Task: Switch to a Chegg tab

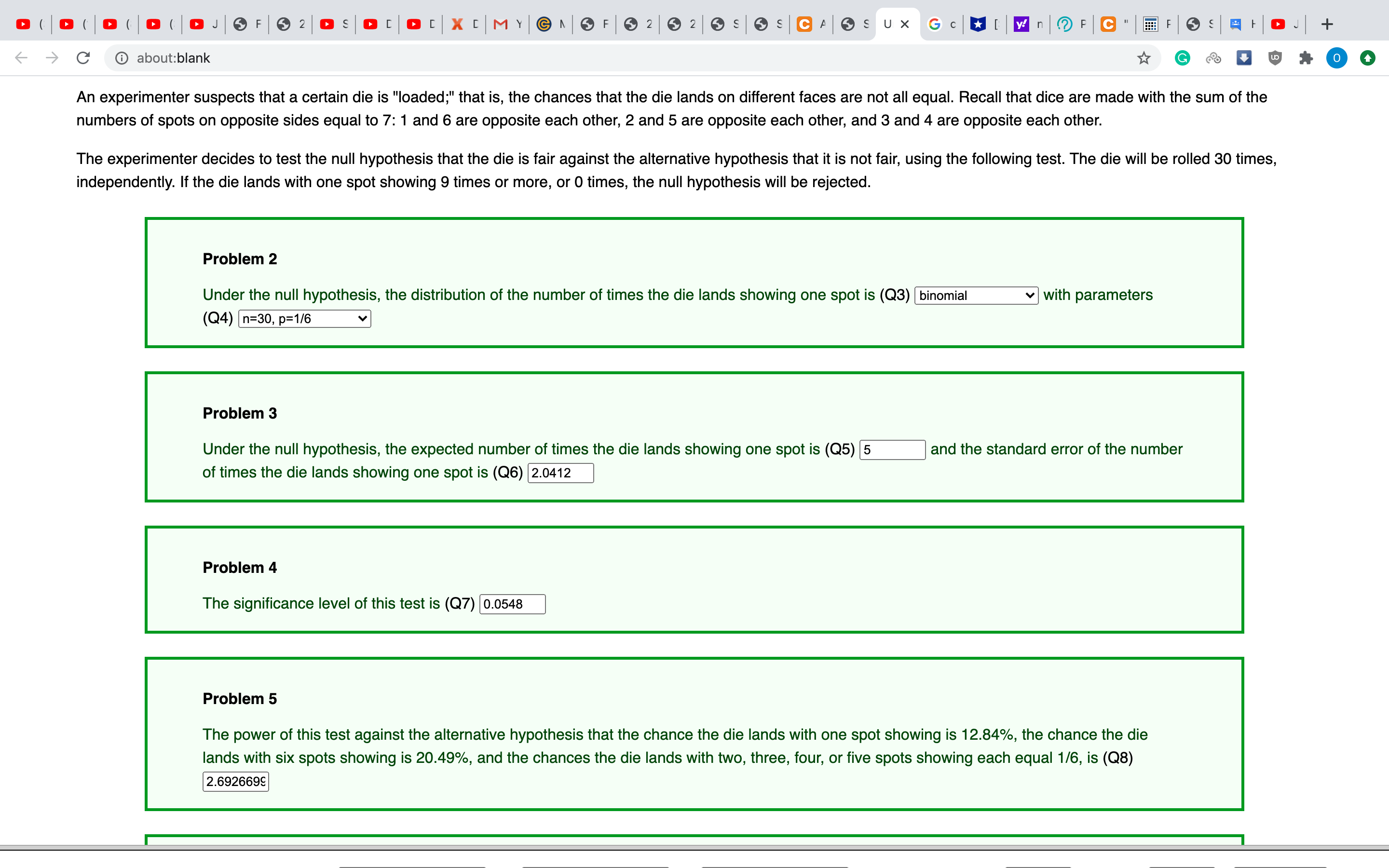Action: coord(809,24)
